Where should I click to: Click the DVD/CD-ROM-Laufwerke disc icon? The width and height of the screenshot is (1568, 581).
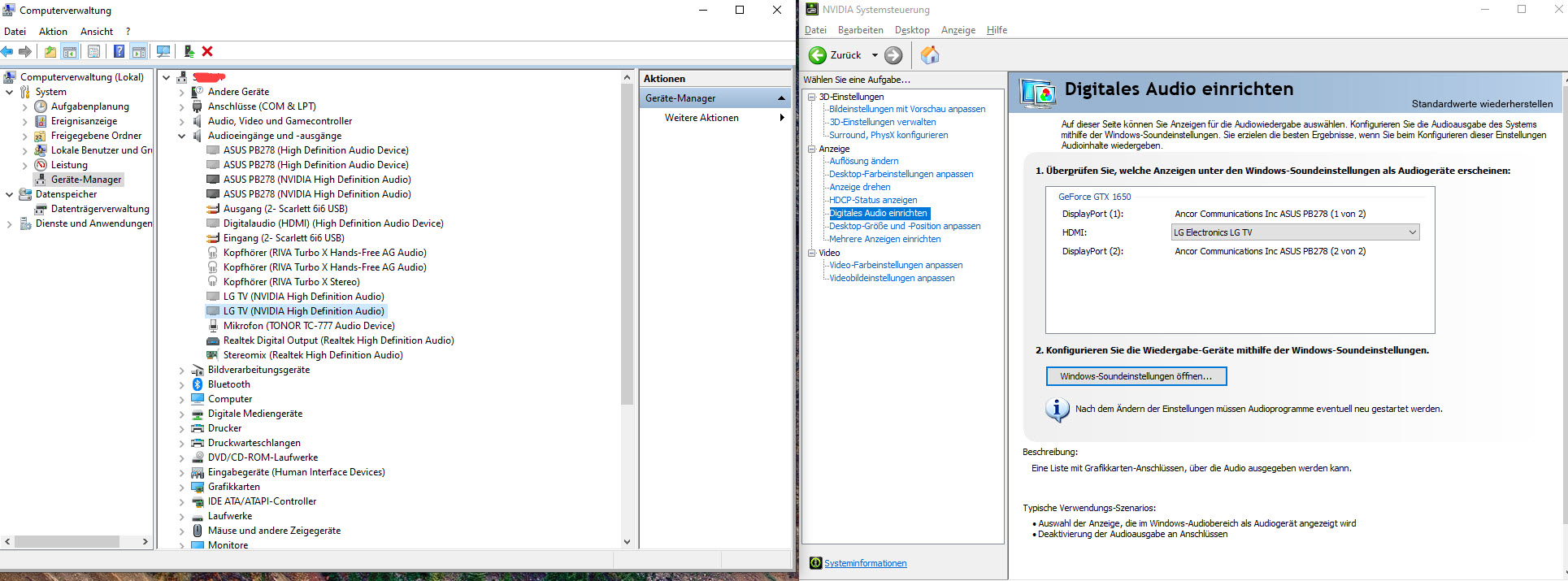click(197, 457)
